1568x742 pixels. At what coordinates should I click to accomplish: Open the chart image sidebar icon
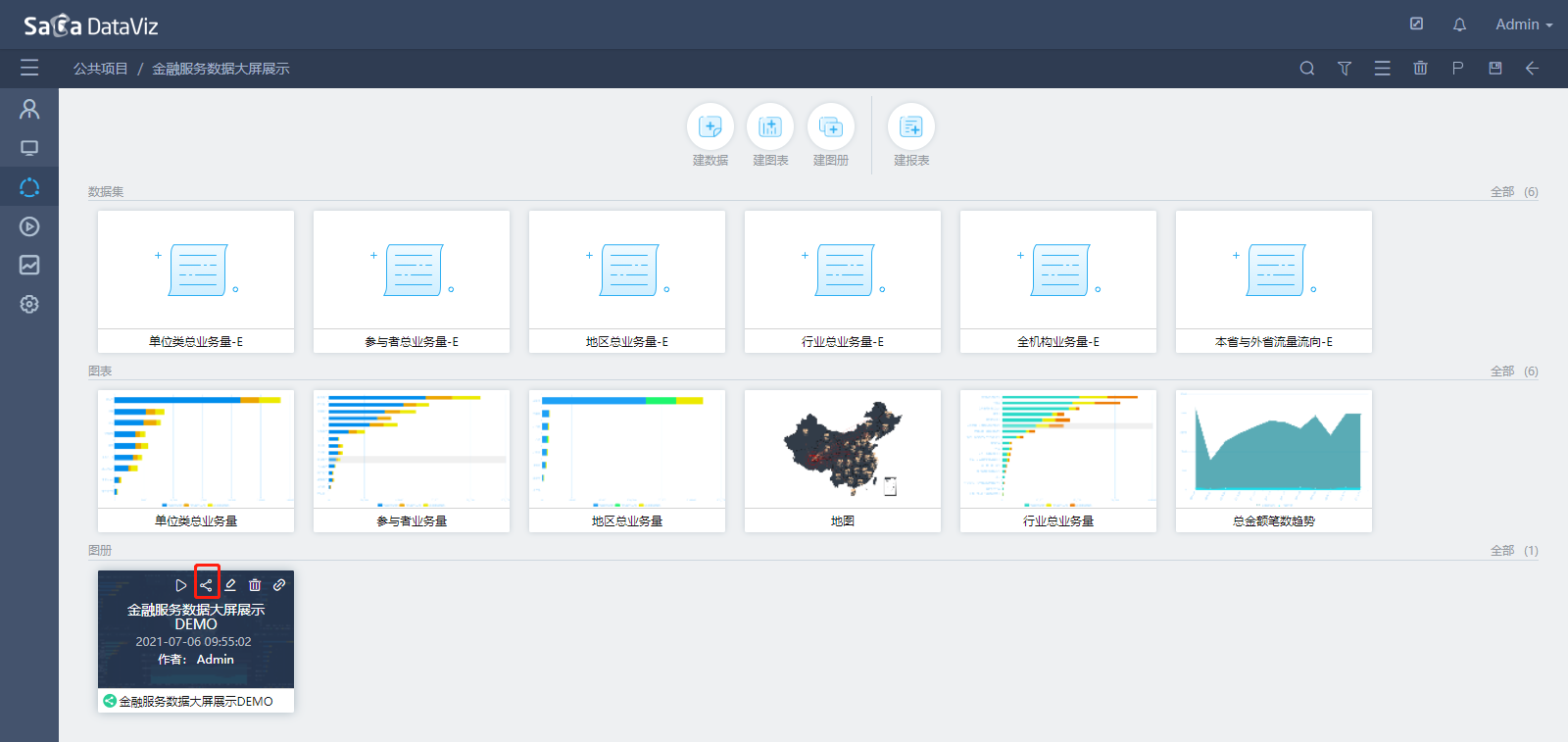point(29,265)
